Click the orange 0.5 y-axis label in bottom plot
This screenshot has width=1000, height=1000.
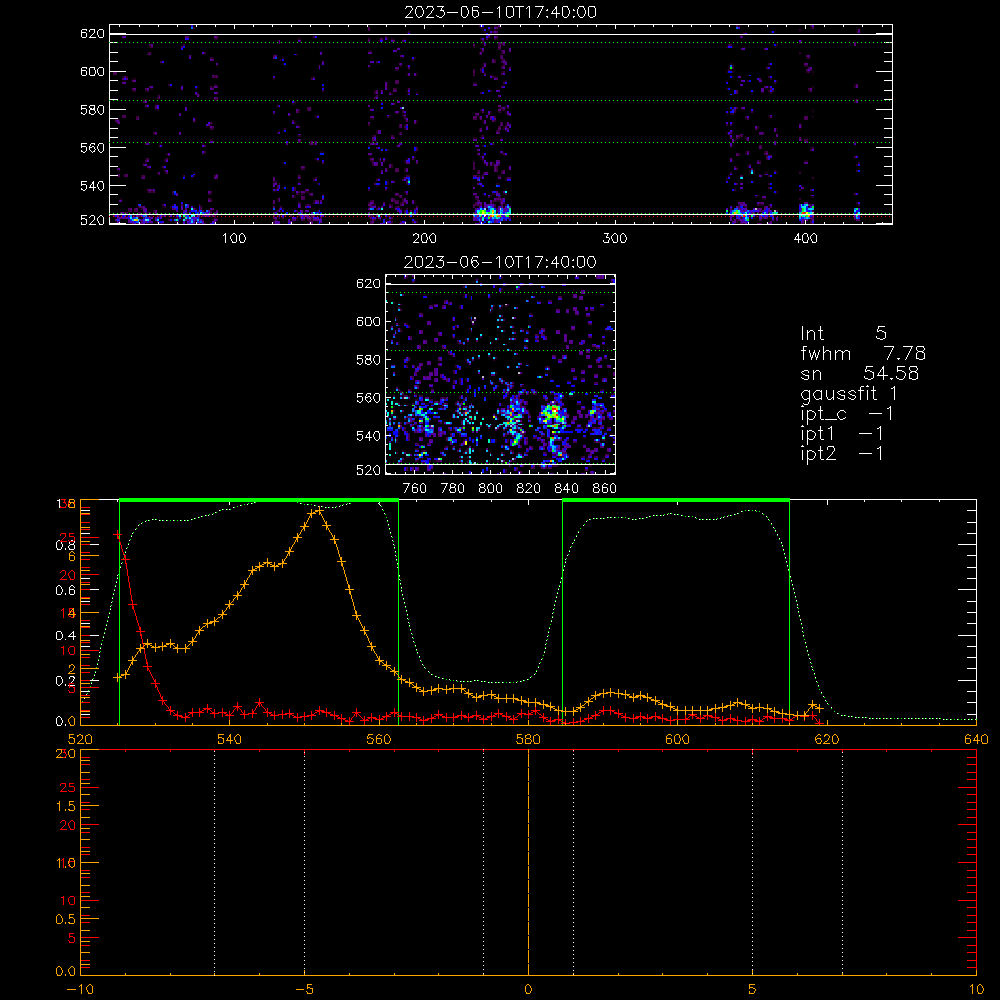(x=66, y=919)
